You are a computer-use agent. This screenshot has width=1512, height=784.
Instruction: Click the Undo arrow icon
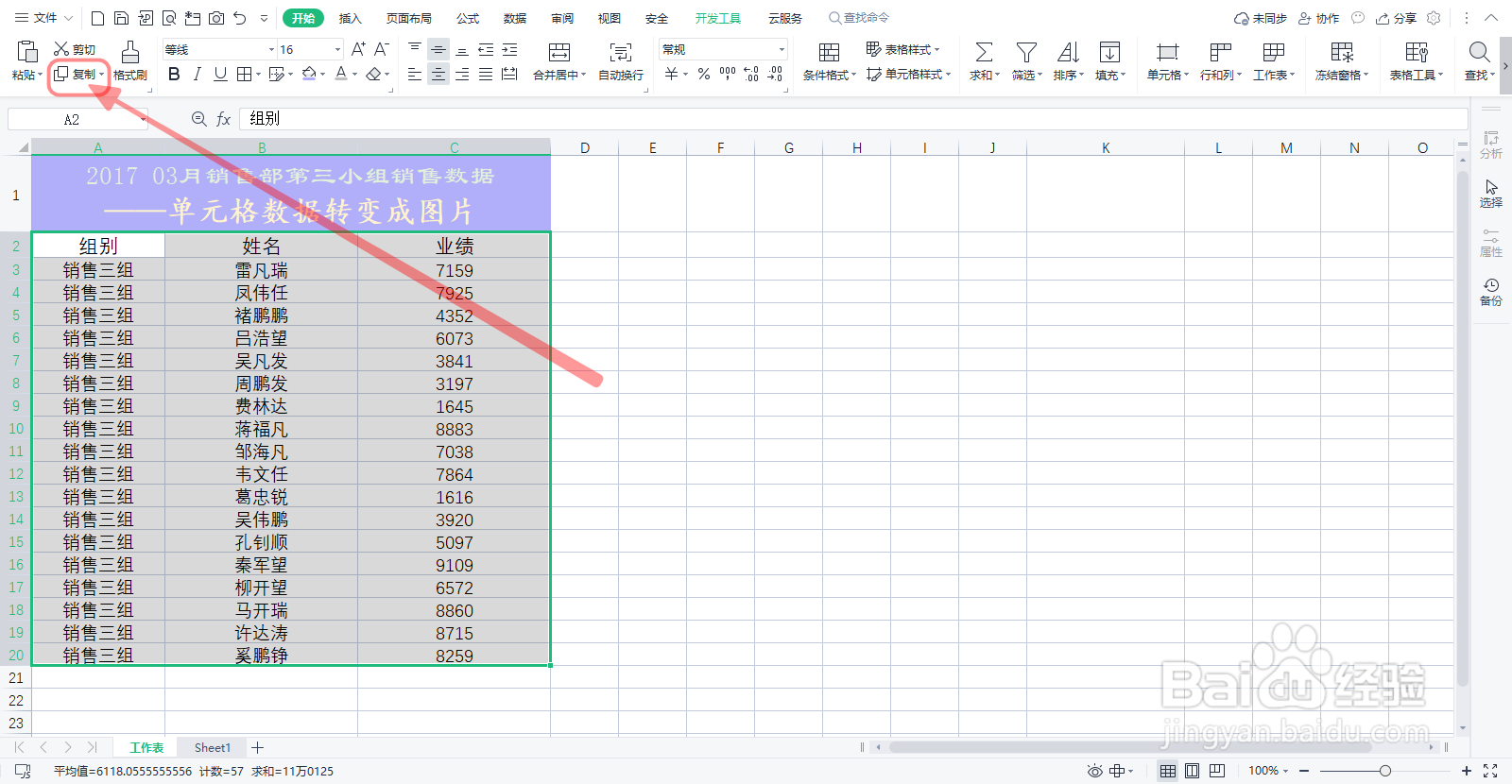coord(240,18)
